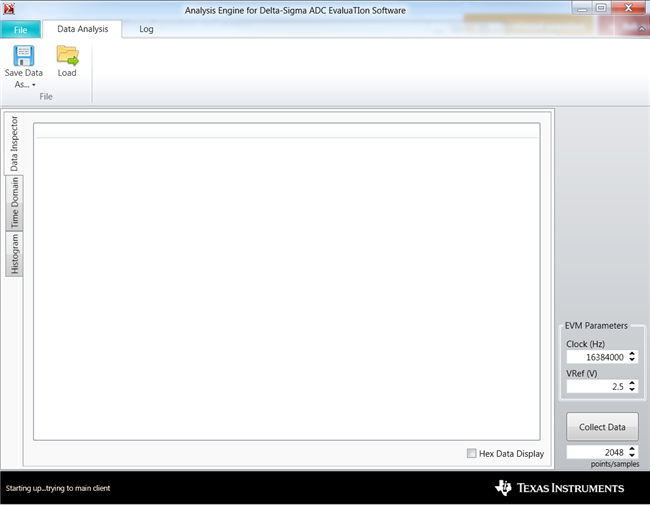Click the application icon in title bar
This screenshot has height=505, width=650.
(x=9, y=9)
